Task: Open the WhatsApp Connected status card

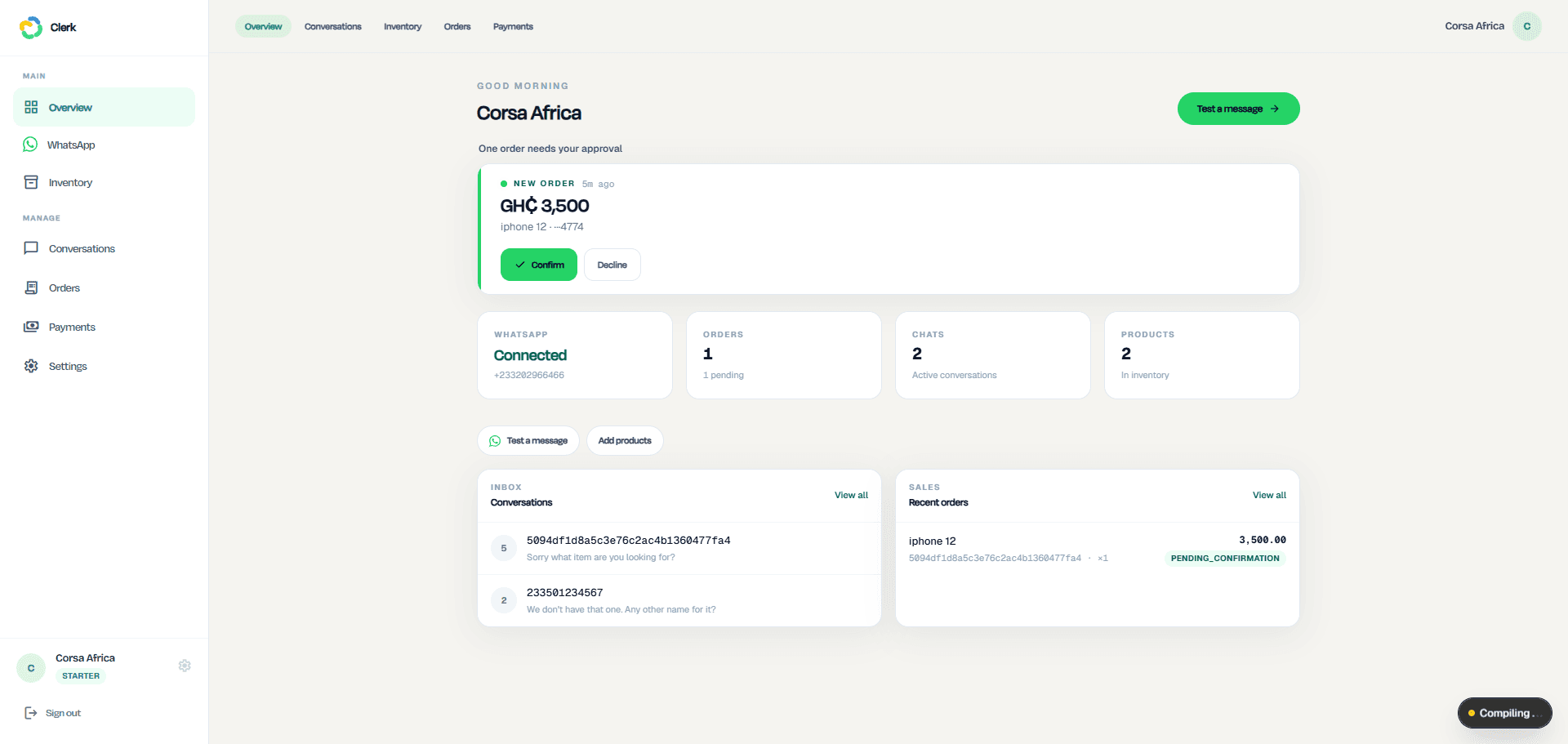Action: pos(575,355)
